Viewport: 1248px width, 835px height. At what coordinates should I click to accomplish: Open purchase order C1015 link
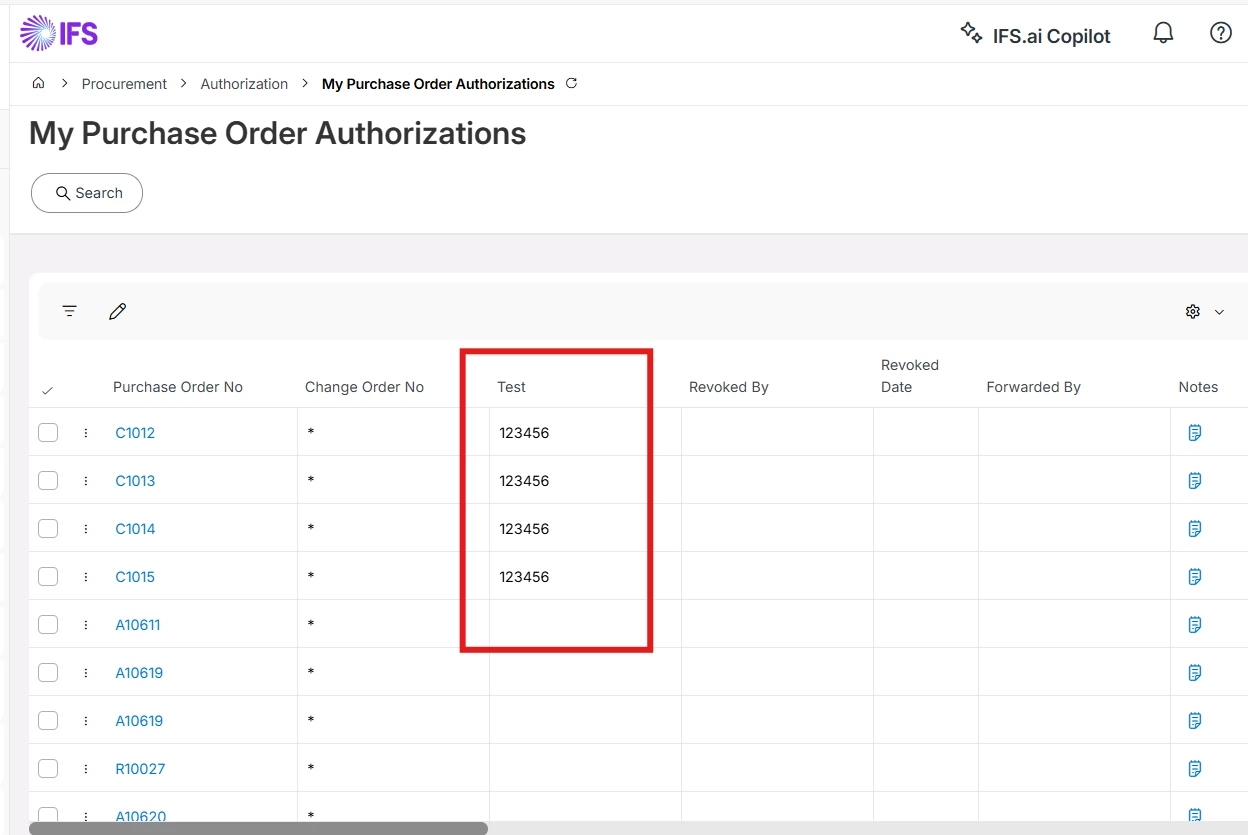tap(135, 577)
